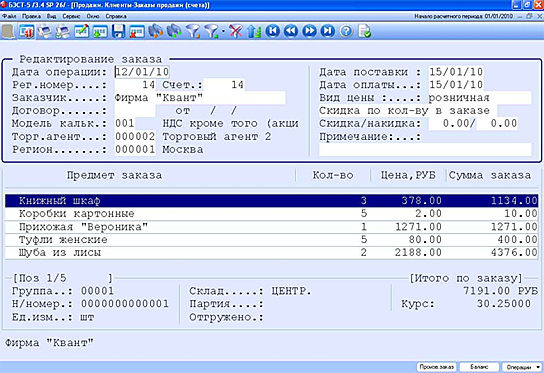Click the delete record red X icon
This screenshot has height=373, width=544.
(137, 32)
